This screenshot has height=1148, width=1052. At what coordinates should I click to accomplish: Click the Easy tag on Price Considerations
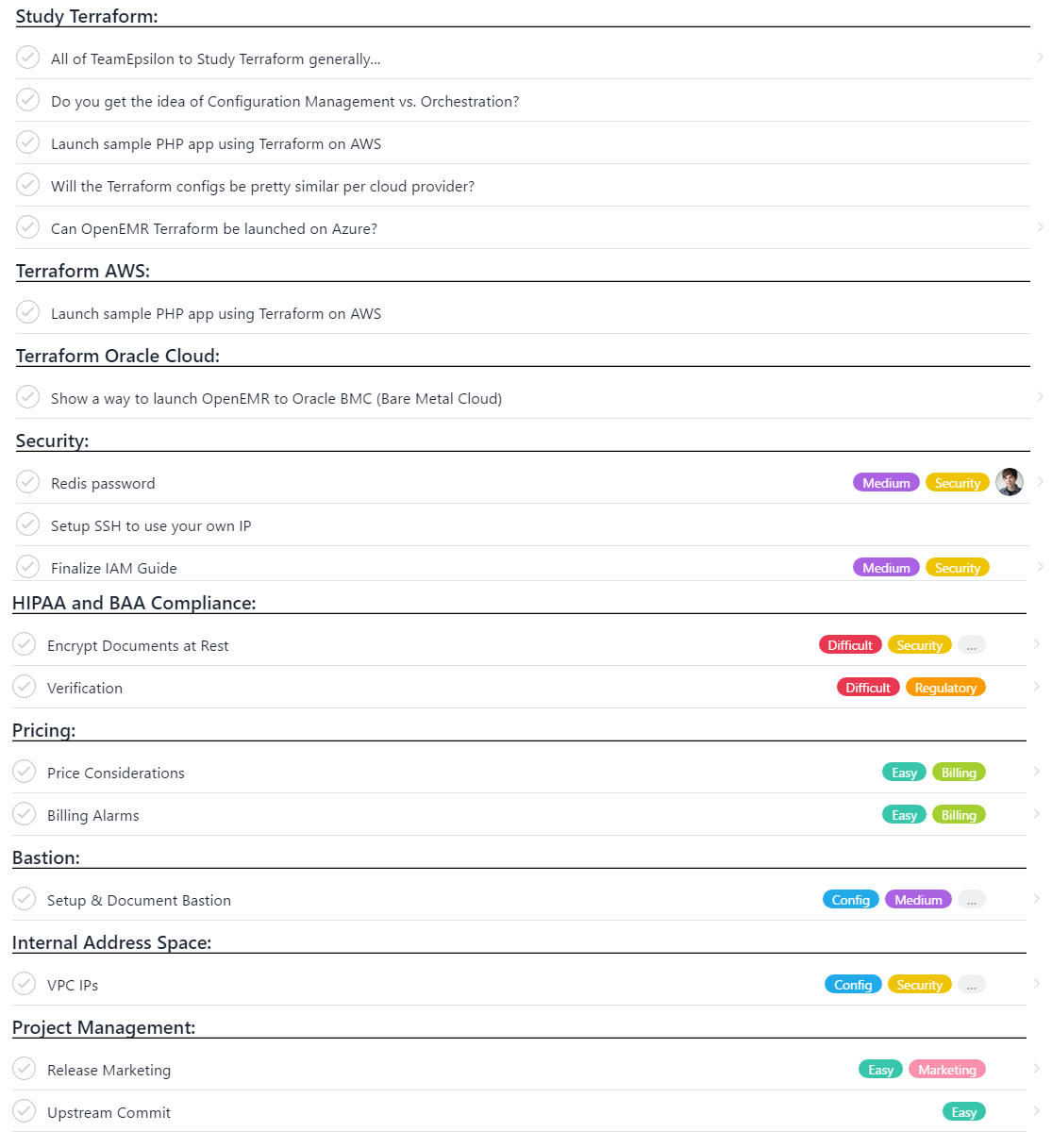click(903, 772)
